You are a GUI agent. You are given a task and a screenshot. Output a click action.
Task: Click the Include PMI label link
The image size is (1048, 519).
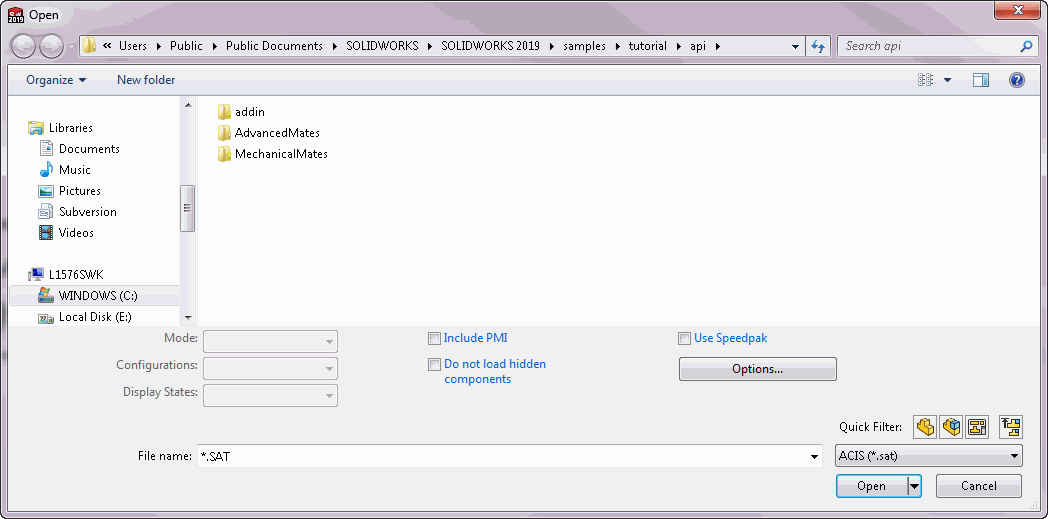(x=475, y=338)
